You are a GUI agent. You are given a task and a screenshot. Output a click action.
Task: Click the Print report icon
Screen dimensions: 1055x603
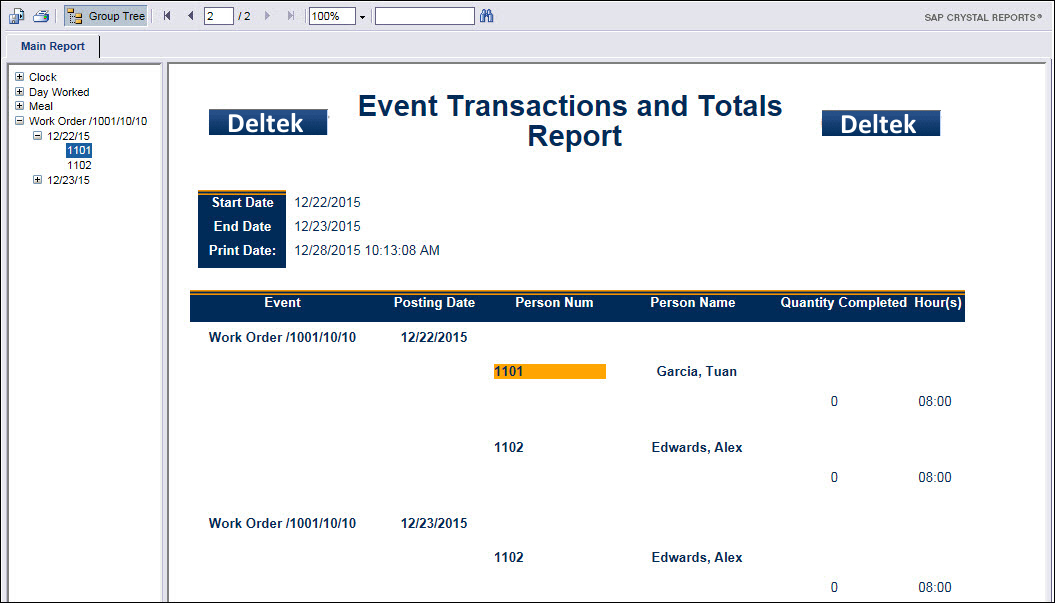[41, 16]
